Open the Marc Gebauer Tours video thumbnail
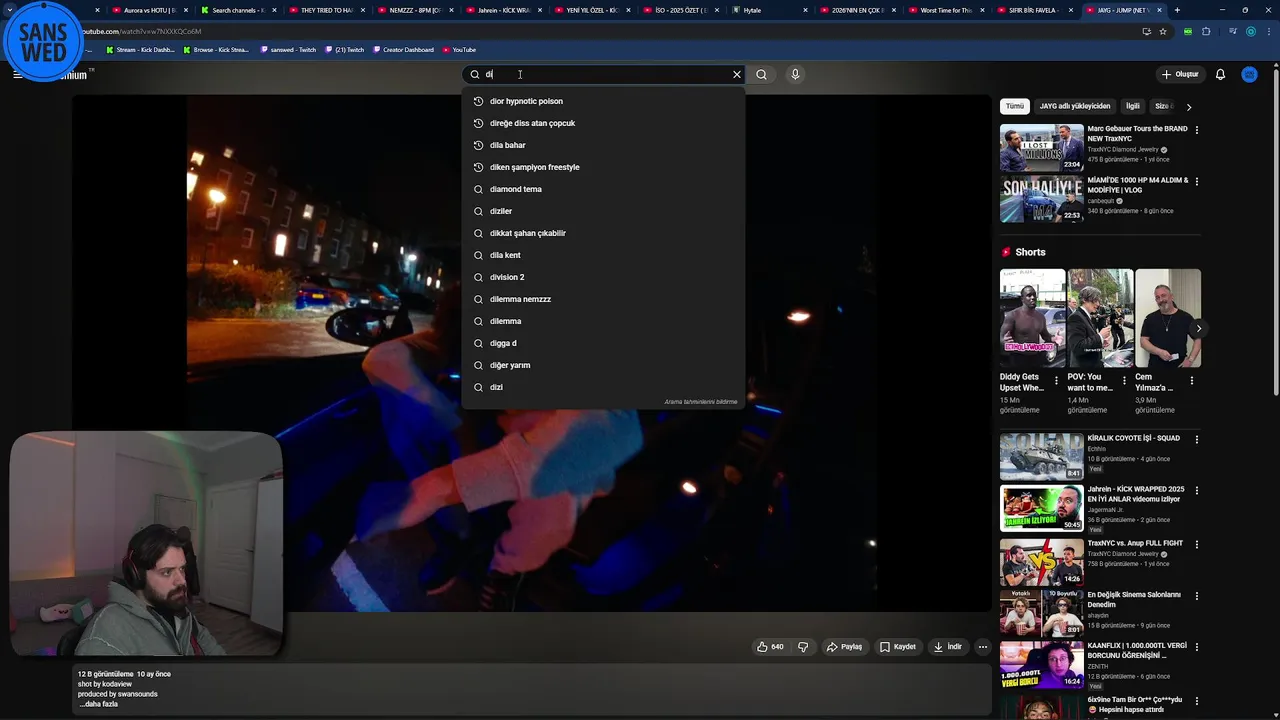1280x720 pixels. pos(1041,148)
